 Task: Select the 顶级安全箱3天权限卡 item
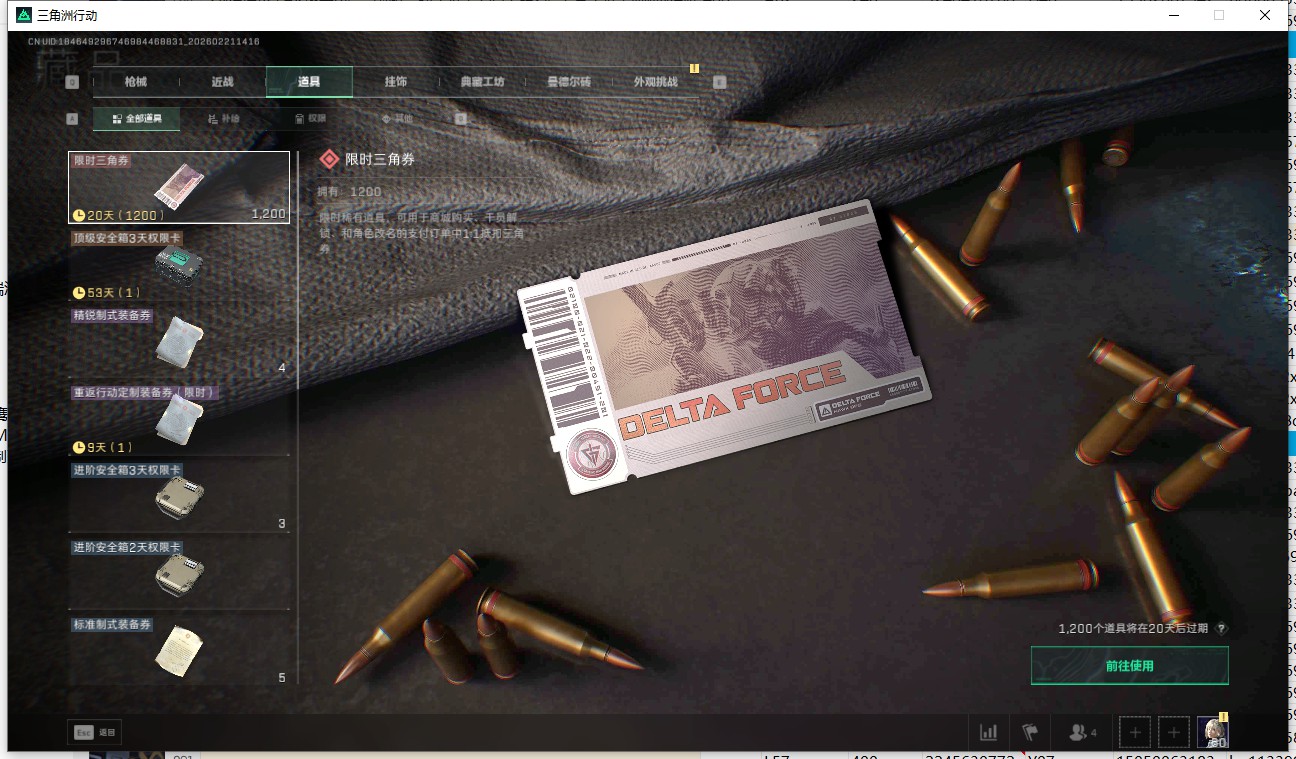(178, 266)
